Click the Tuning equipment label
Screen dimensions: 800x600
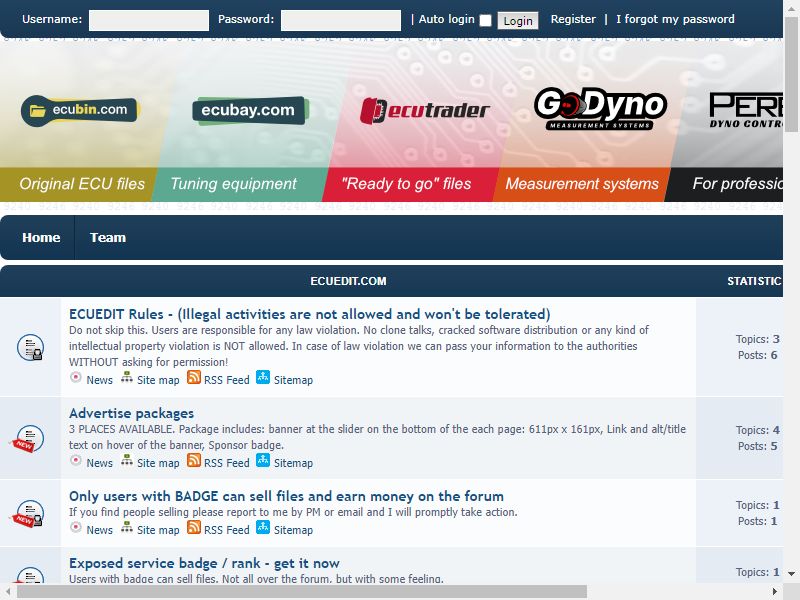[x=233, y=184]
